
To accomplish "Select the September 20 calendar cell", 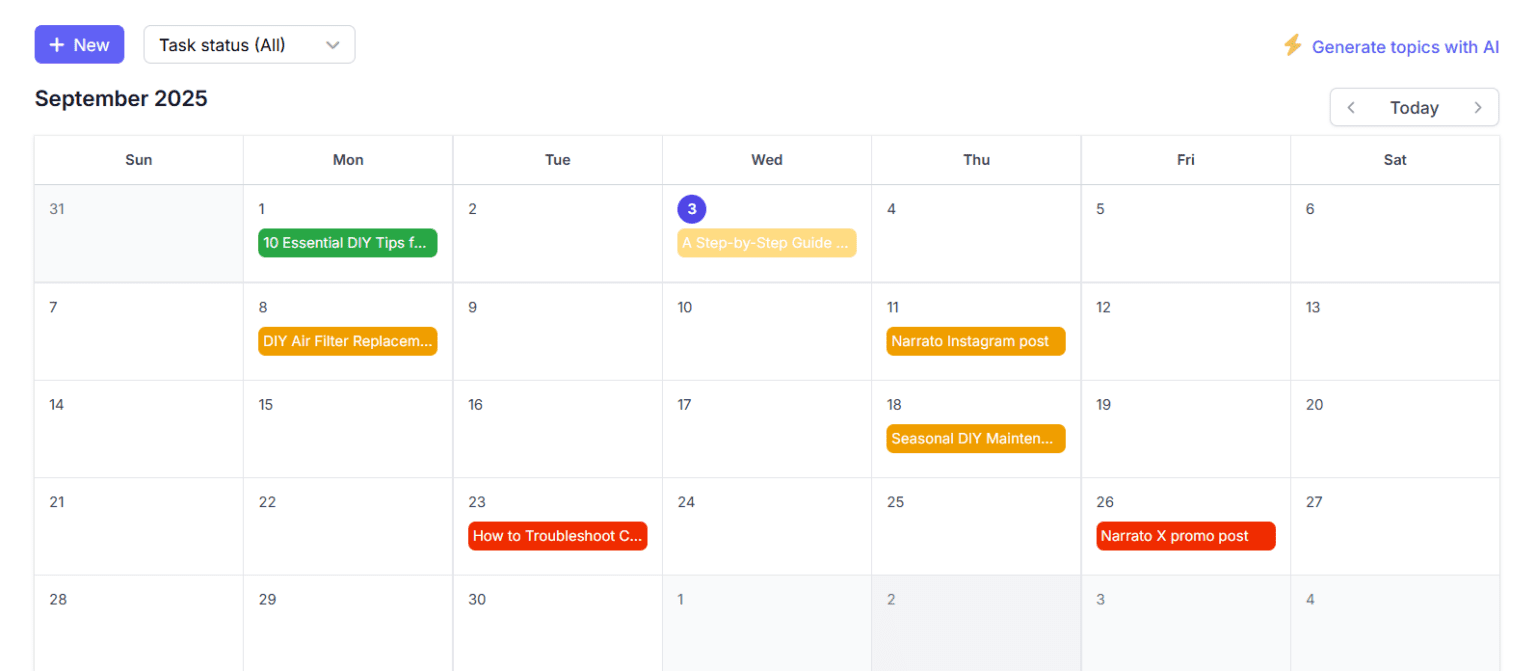I will 1395,428.
